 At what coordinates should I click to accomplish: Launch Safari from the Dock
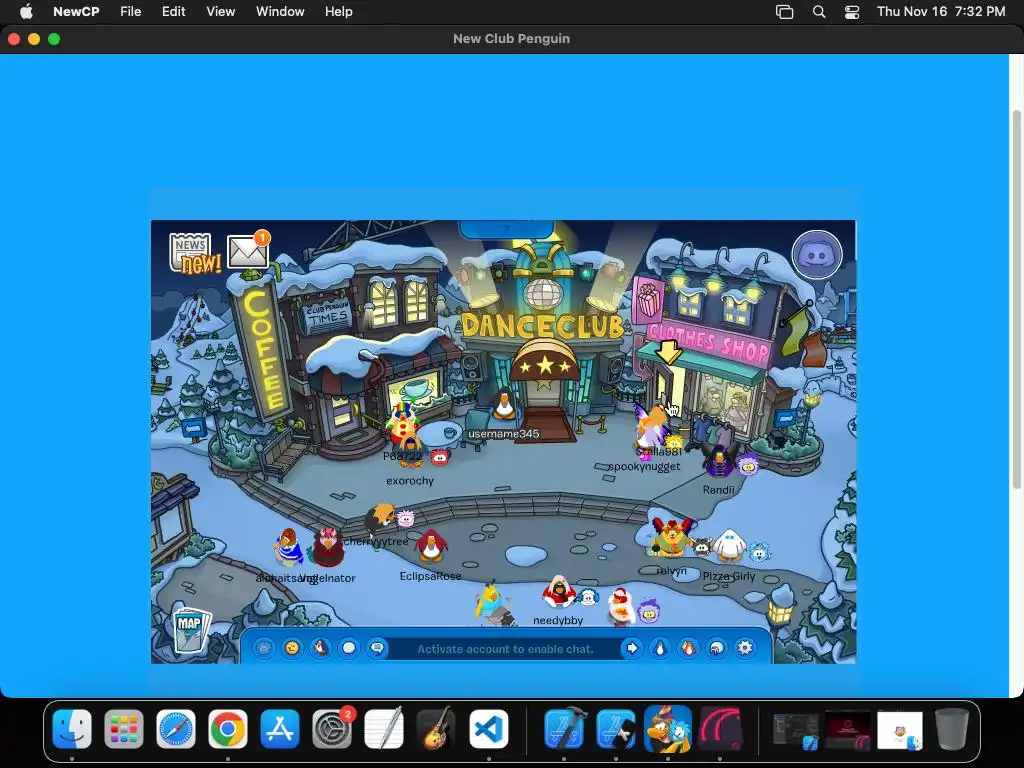pos(176,729)
